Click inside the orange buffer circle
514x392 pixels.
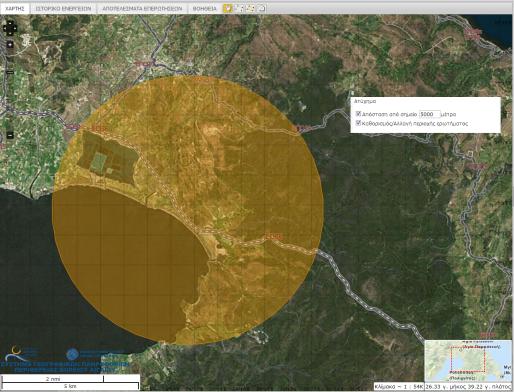coord(187,210)
